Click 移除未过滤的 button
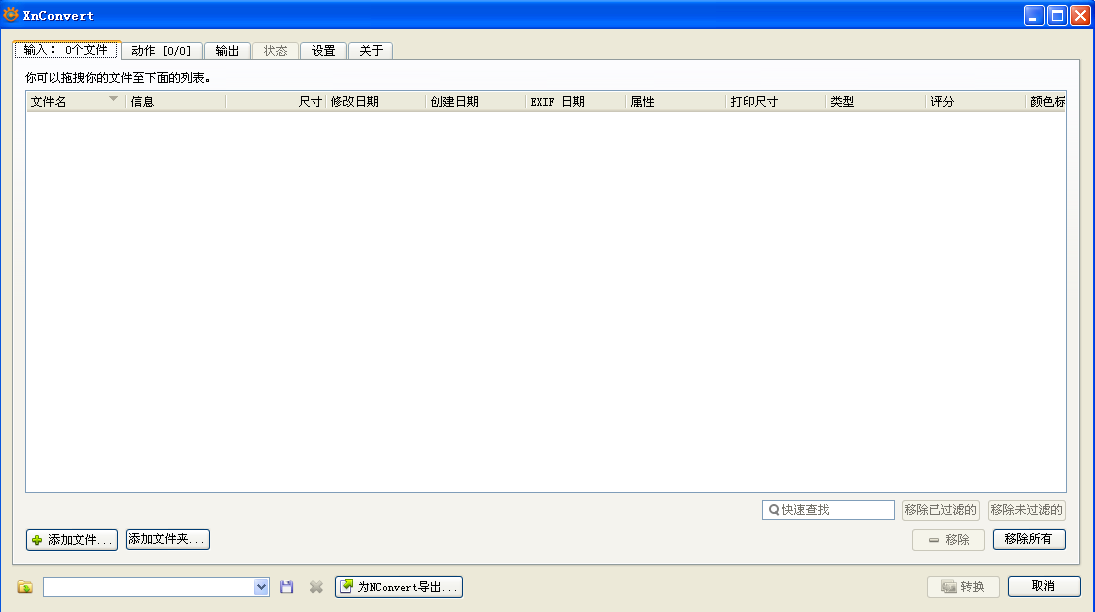Screen dimensions: 1095x612 (1027, 510)
